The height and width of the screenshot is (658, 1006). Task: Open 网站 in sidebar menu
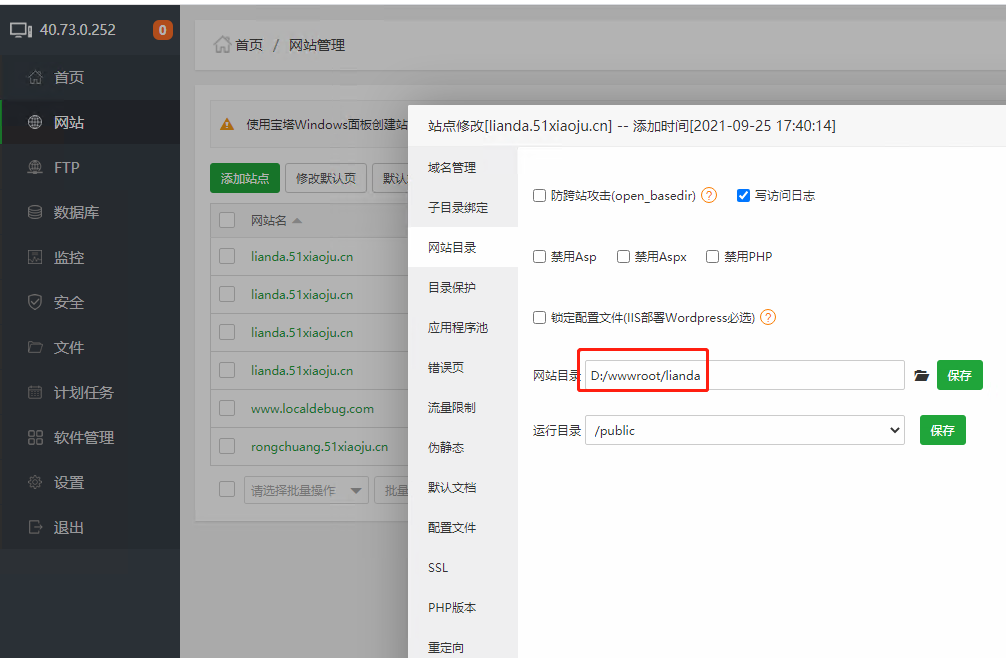tap(90, 122)
